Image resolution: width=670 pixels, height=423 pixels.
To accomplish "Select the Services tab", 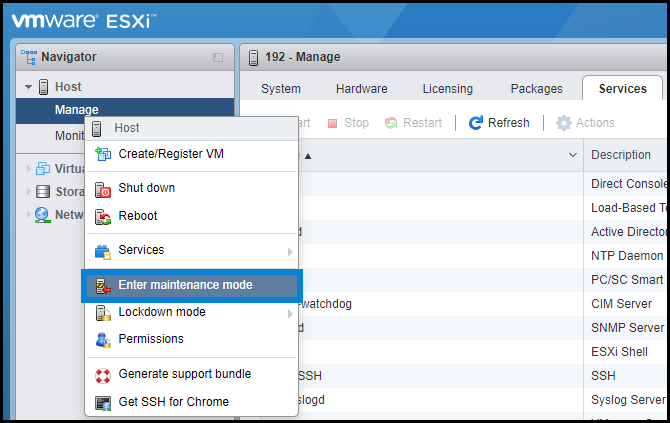I will click(x=623, y=88).
